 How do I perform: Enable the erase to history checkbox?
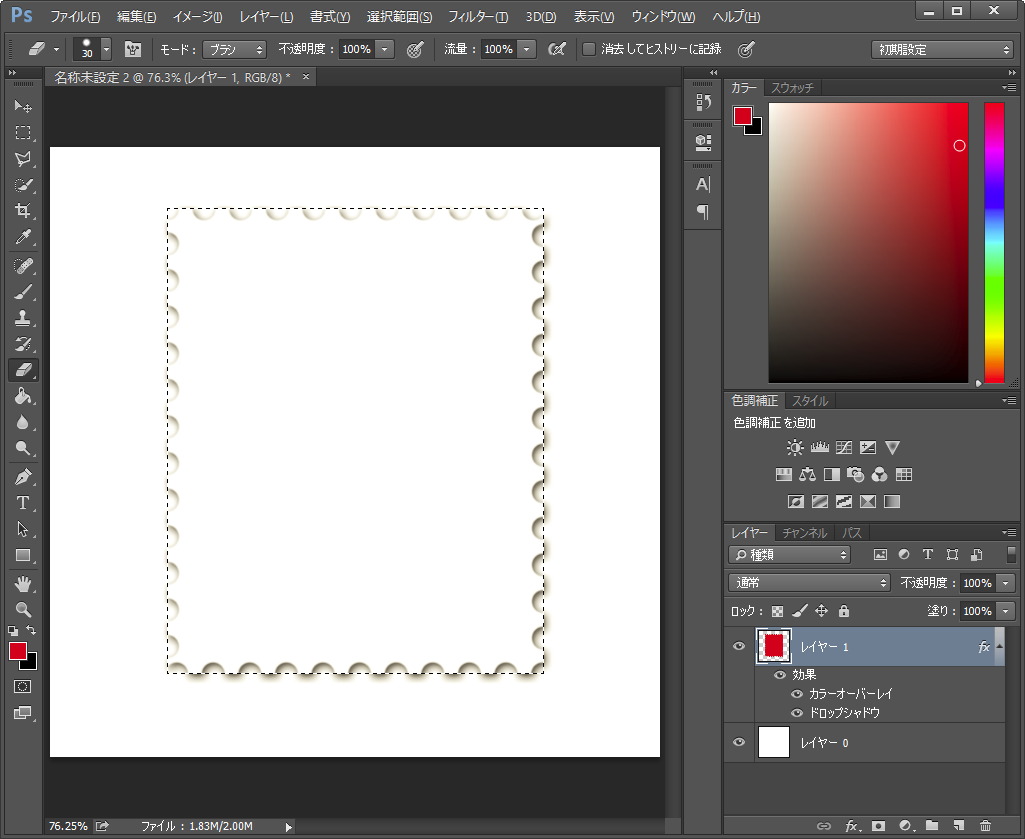pyautogui.click(x=589, y=49)
